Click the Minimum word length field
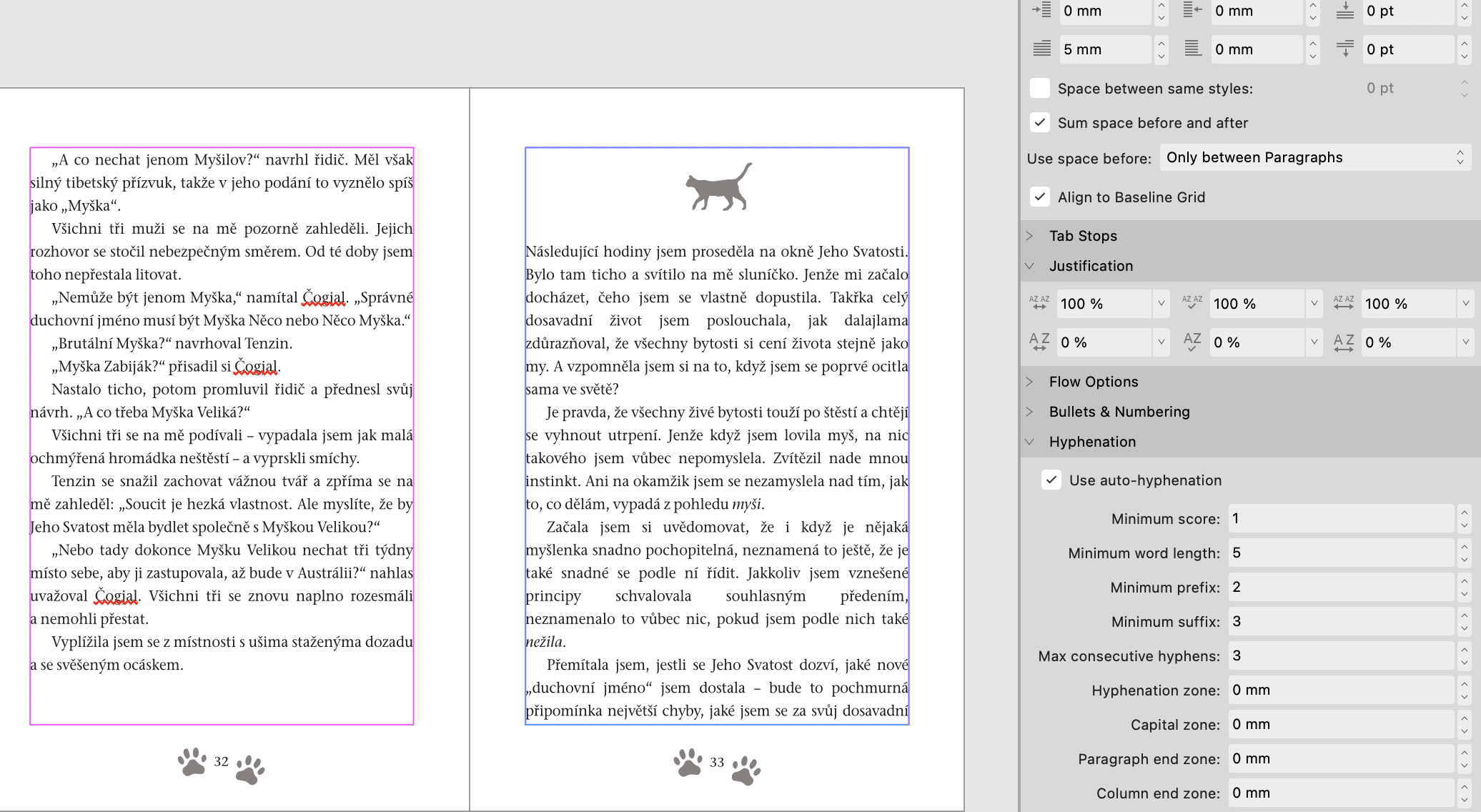Screen dimensions: 1481x812 coord(1341,553)
